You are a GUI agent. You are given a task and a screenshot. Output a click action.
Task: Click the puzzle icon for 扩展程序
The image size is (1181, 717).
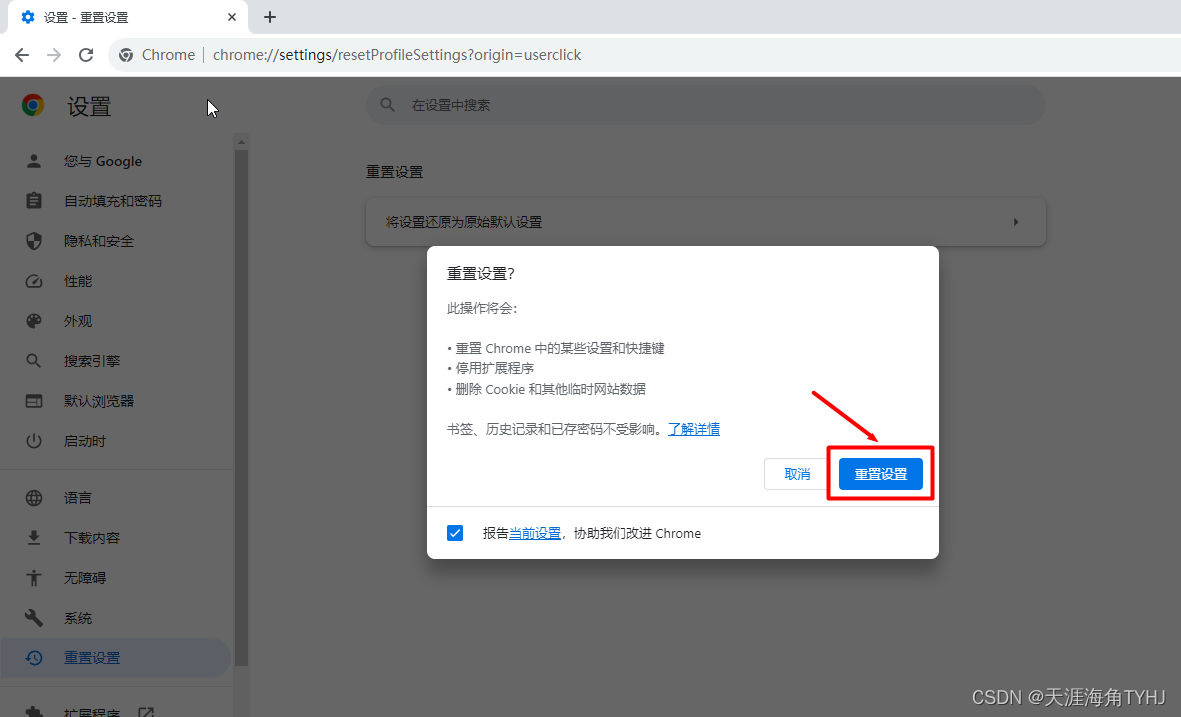tap(34, 711)
